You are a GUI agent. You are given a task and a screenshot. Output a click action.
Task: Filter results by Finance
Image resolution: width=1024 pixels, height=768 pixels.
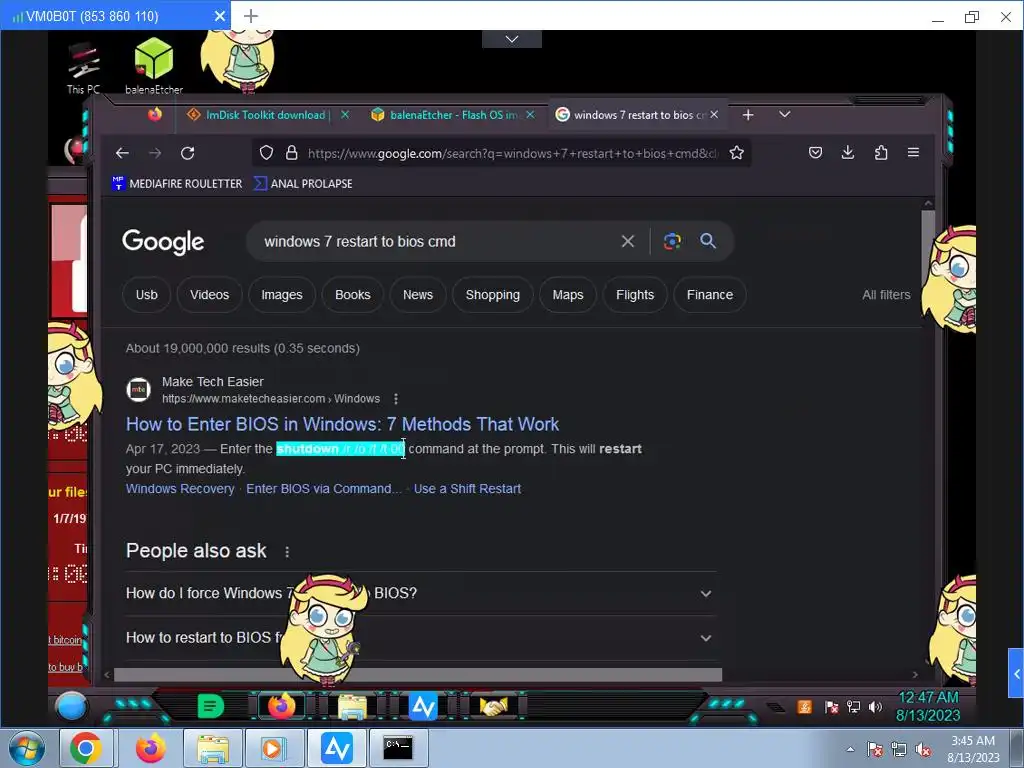pos(710,295)
